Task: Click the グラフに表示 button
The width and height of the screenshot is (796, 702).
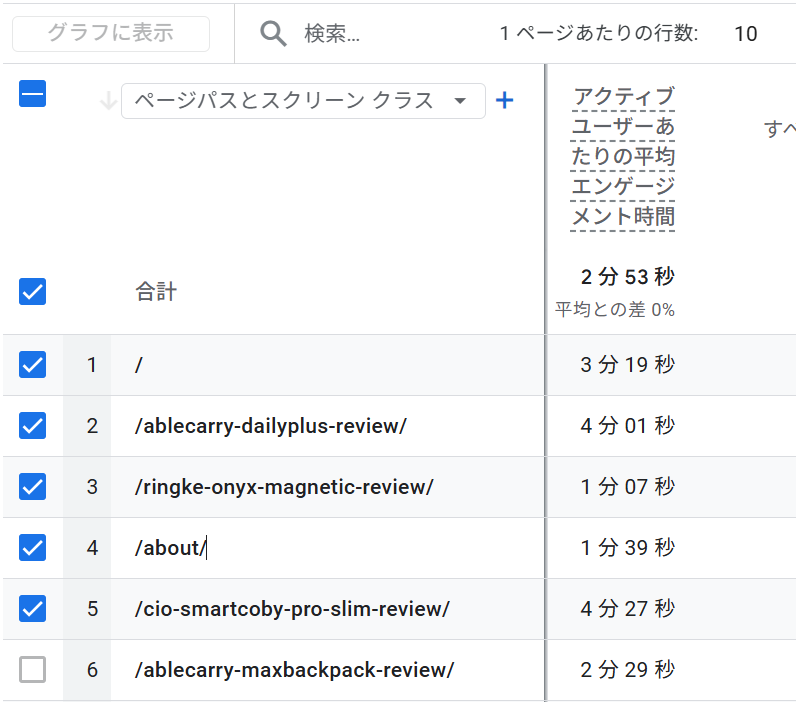Action: (111, 34)
